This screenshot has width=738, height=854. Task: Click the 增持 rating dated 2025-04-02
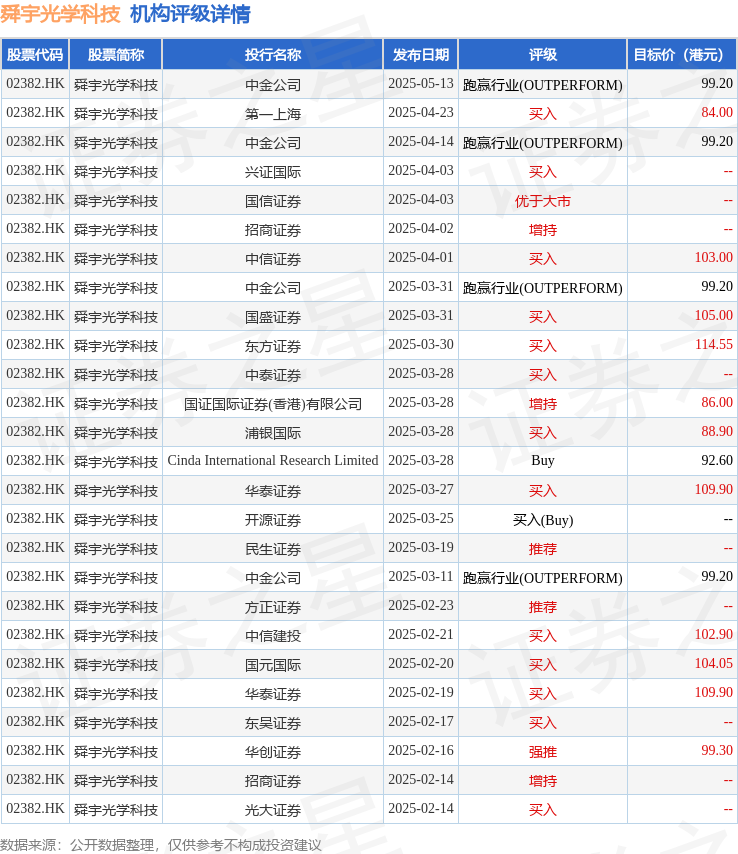click(543, 230)
